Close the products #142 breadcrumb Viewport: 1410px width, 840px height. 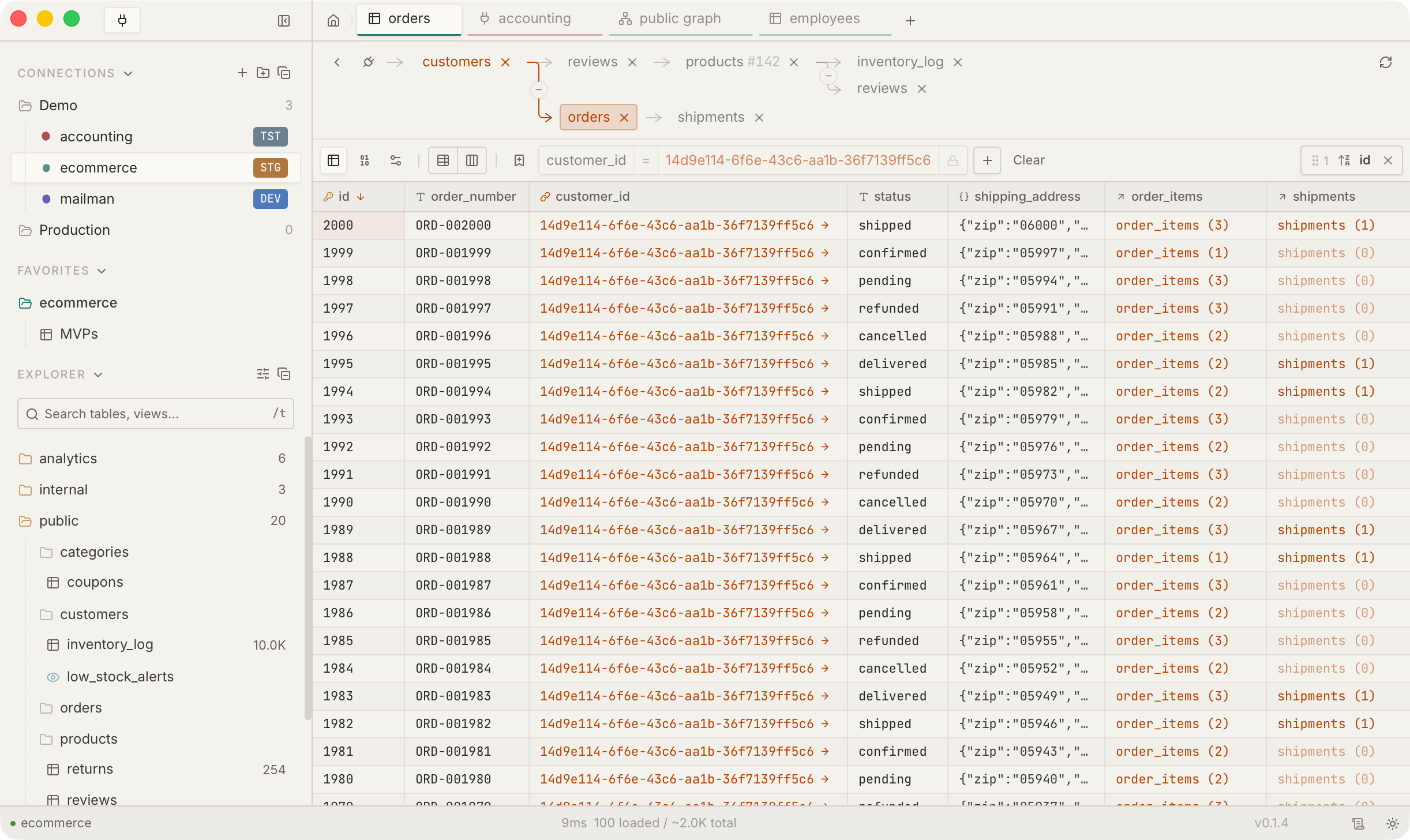[x=794, y=62]
